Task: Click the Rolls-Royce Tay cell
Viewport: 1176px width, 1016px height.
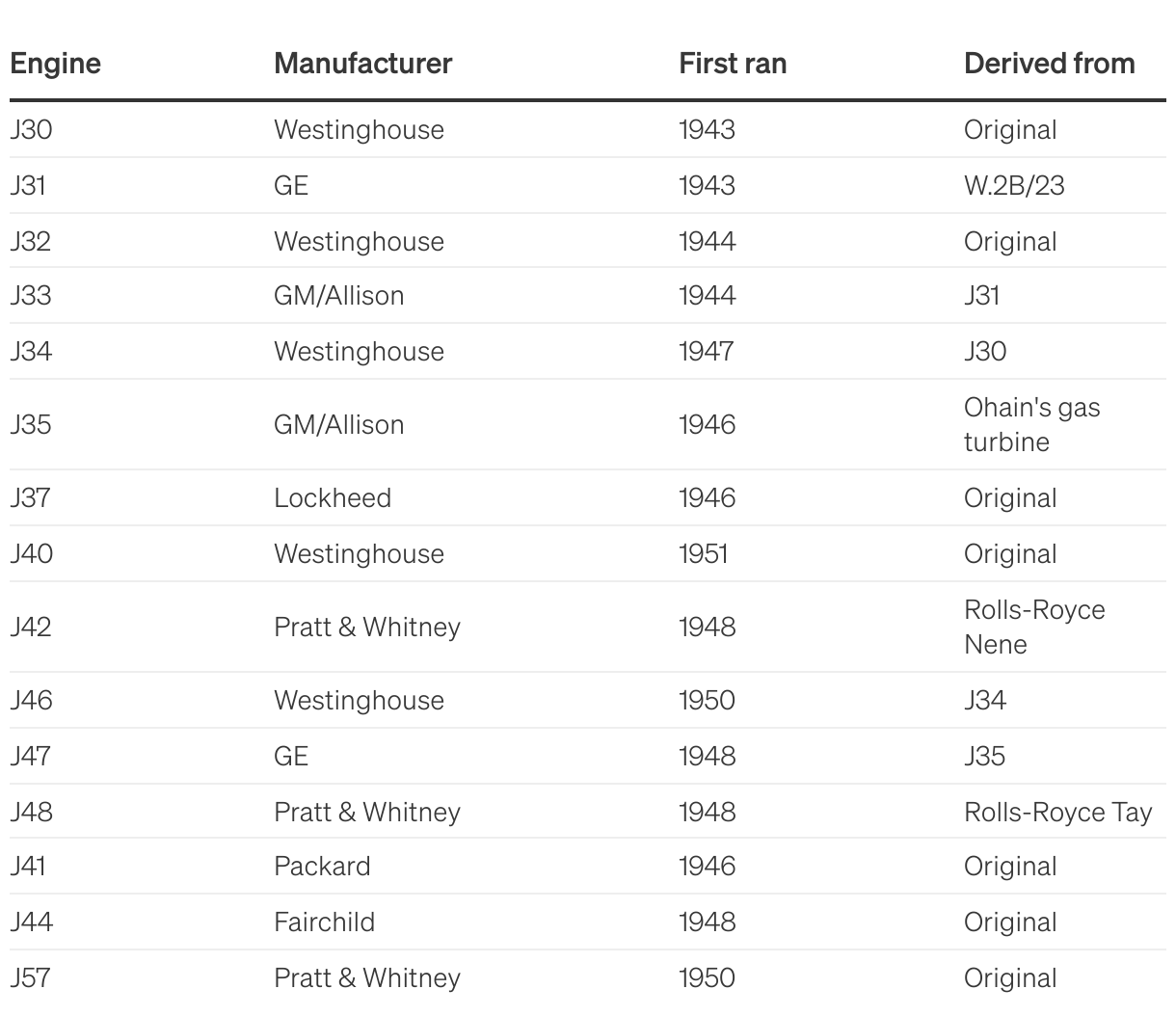Action: (1057, 812)
